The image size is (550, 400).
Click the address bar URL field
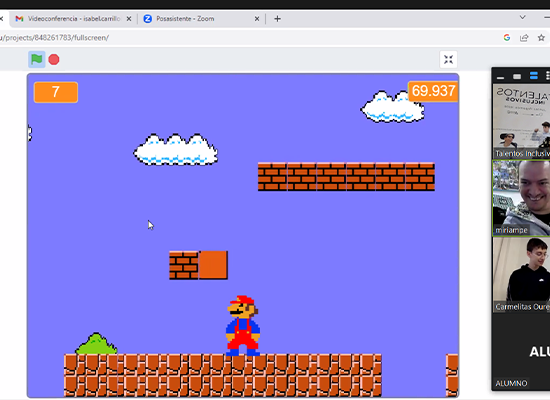tap(246, 38)
